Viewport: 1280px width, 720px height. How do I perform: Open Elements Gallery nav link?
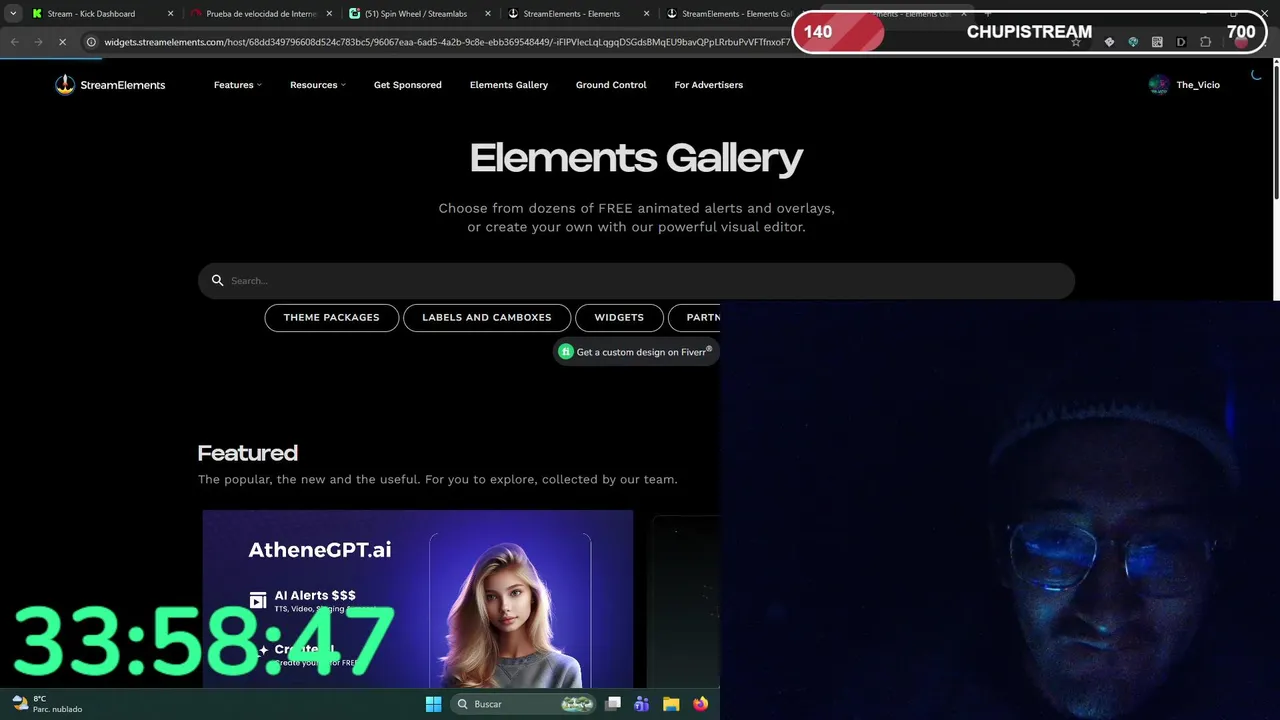(509, 85)
